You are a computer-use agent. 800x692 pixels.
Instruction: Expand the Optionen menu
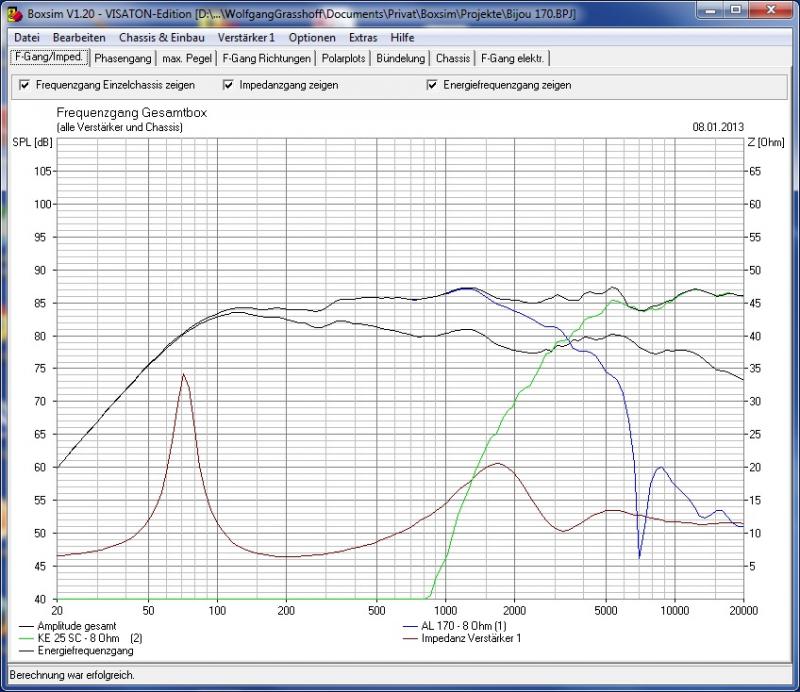tap(311, 37)
